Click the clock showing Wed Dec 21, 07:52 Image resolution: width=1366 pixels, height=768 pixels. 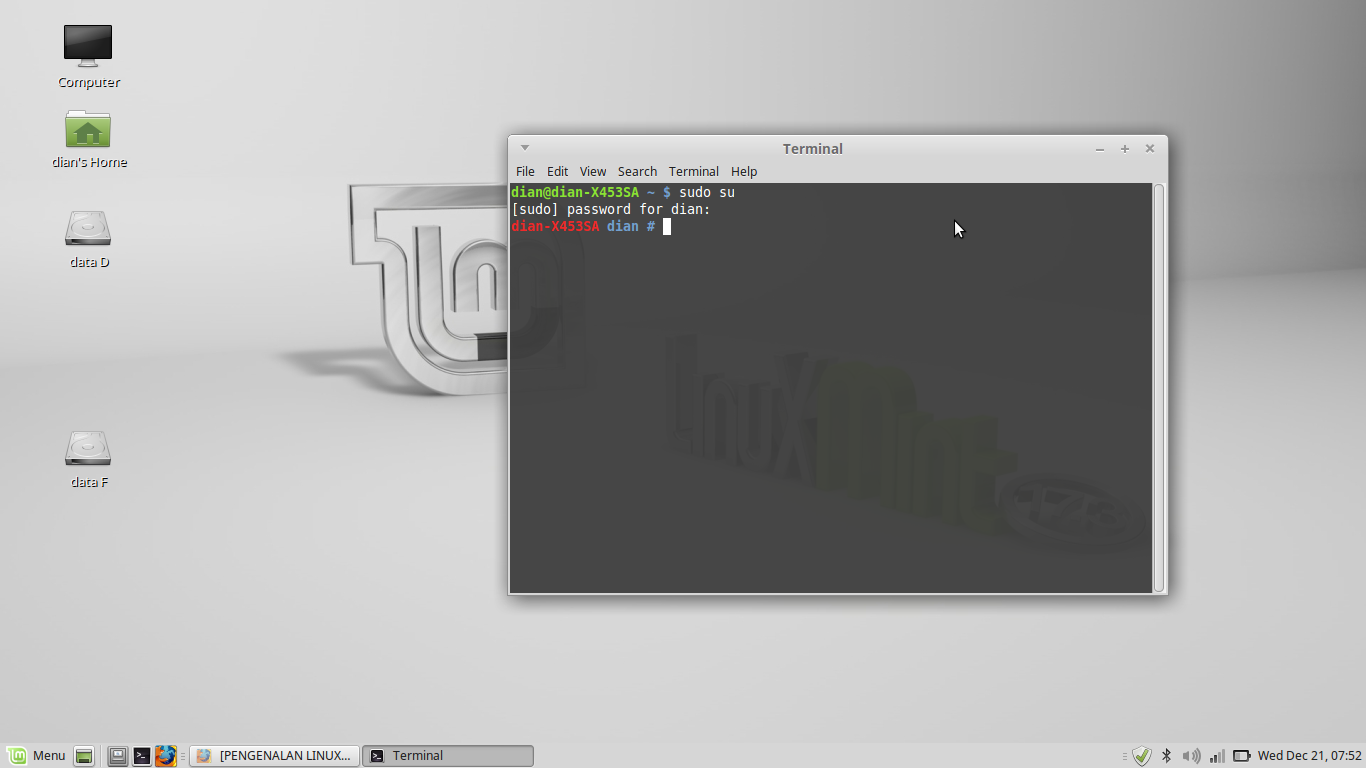click(1310, 756)
